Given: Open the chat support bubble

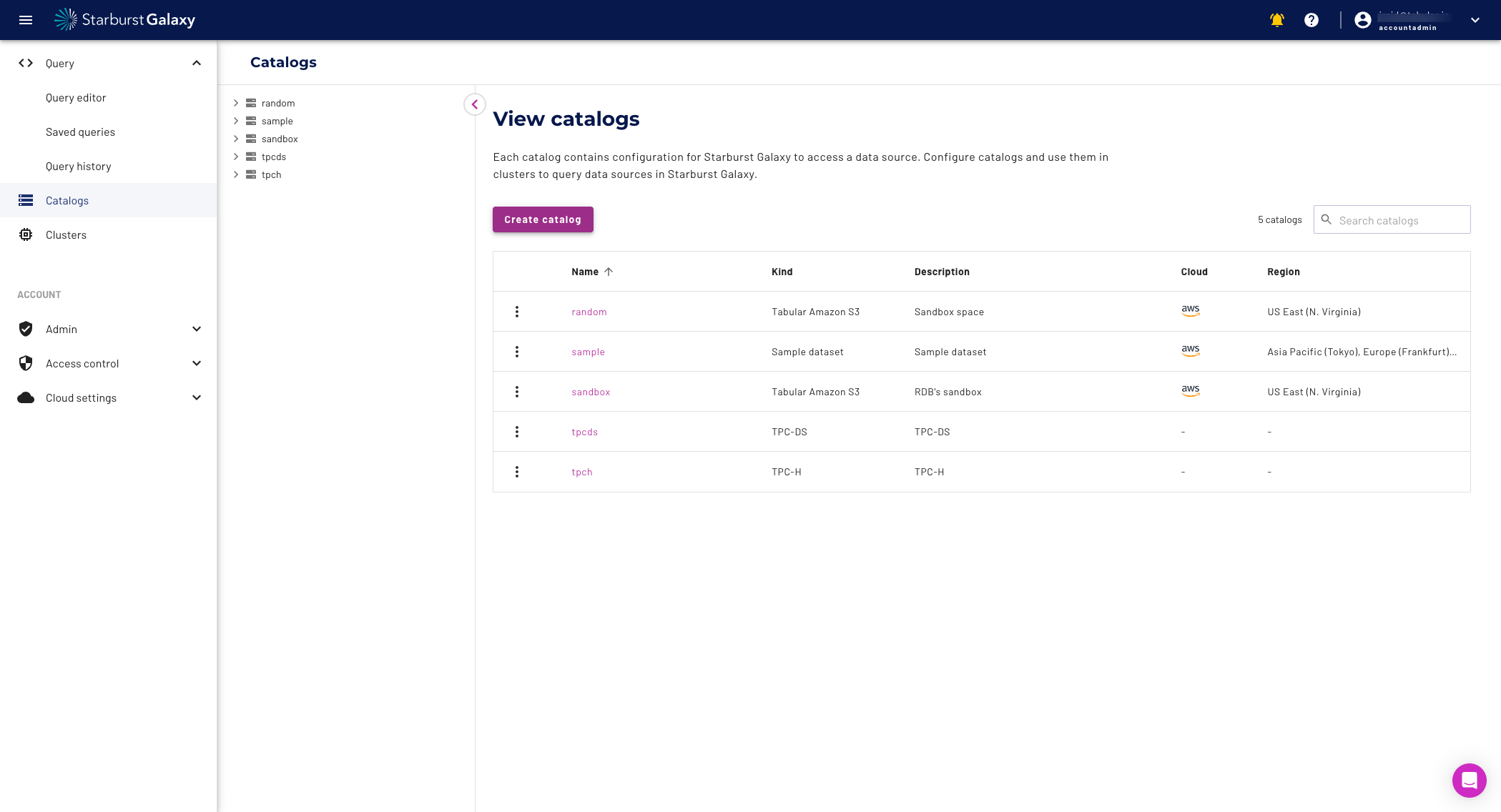Looking at the screenshot, I should point(1469,780).
